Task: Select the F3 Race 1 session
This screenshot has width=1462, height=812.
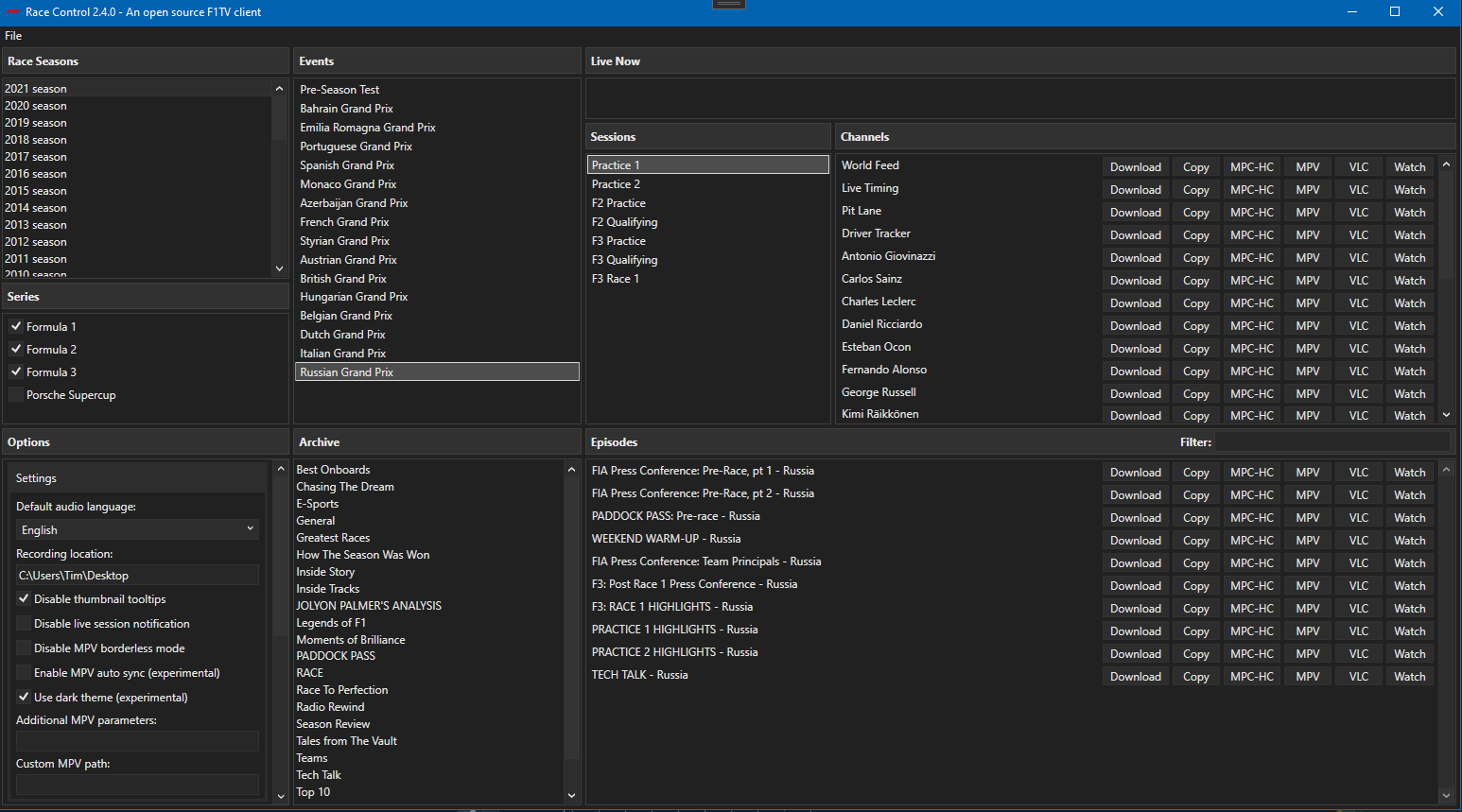Action: pos(707,279)
